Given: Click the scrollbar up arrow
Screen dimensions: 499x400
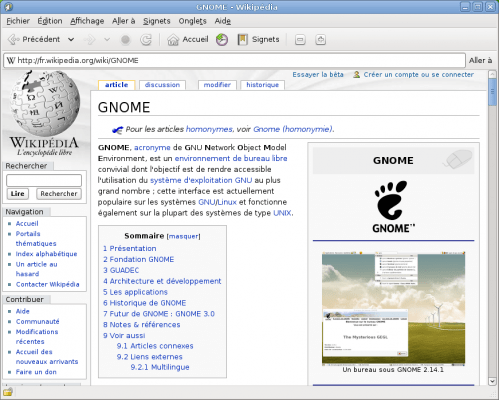Looking at the screenshot, I should coord(492,74).
